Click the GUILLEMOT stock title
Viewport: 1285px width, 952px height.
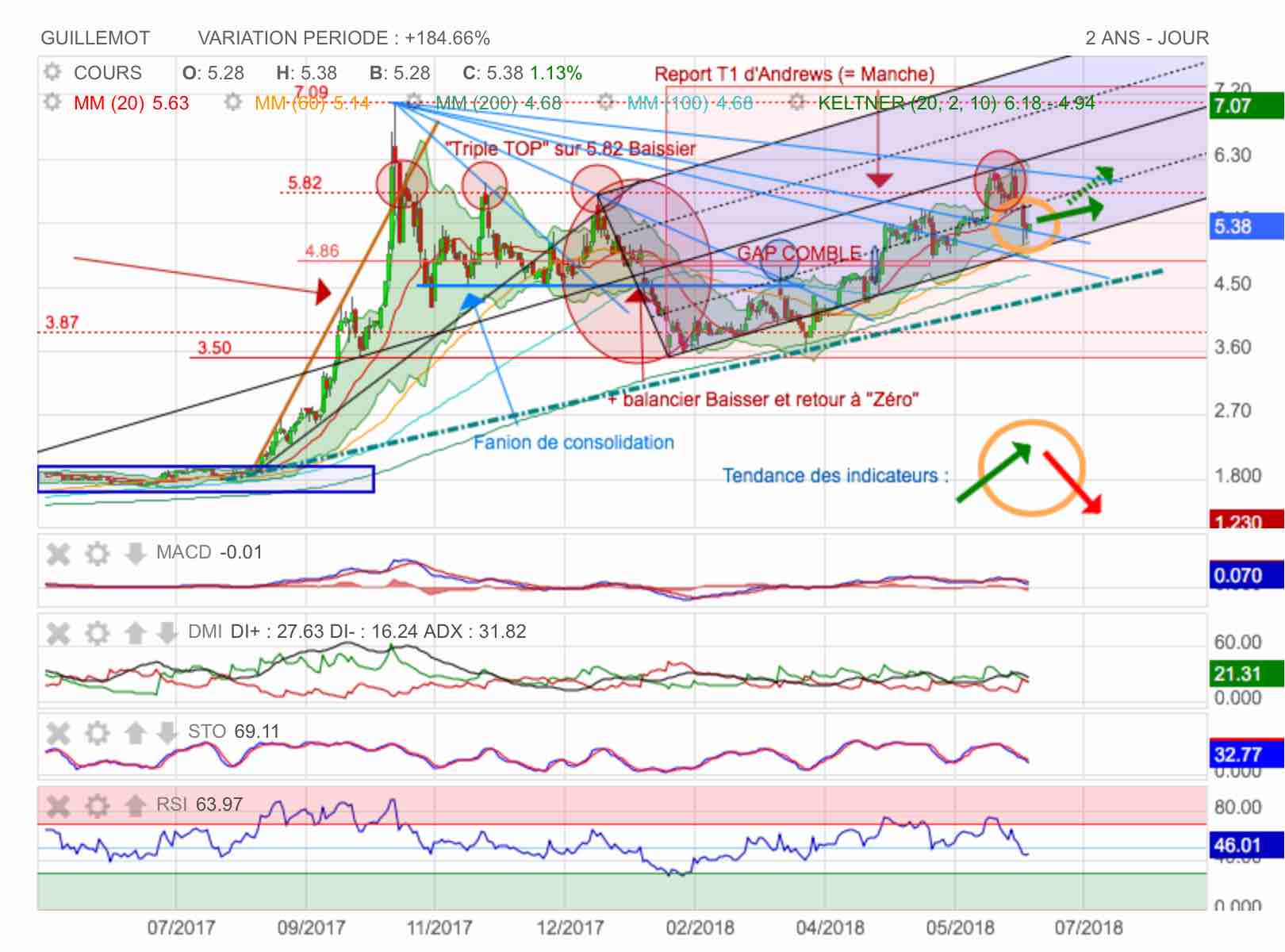pos(95,38)
